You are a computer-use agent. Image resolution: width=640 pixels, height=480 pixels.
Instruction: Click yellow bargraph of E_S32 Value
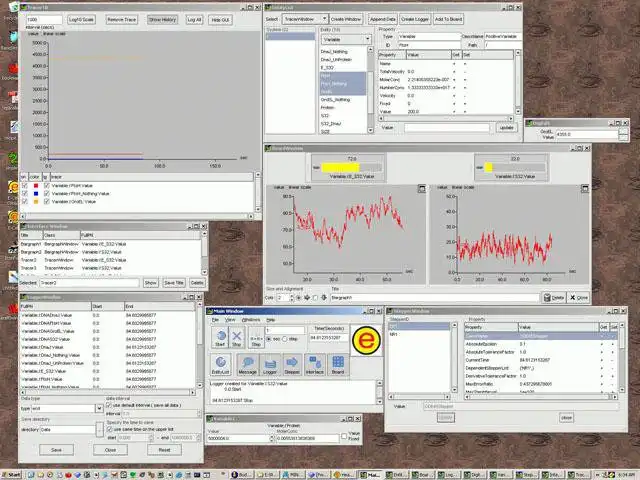click(340, 167)
